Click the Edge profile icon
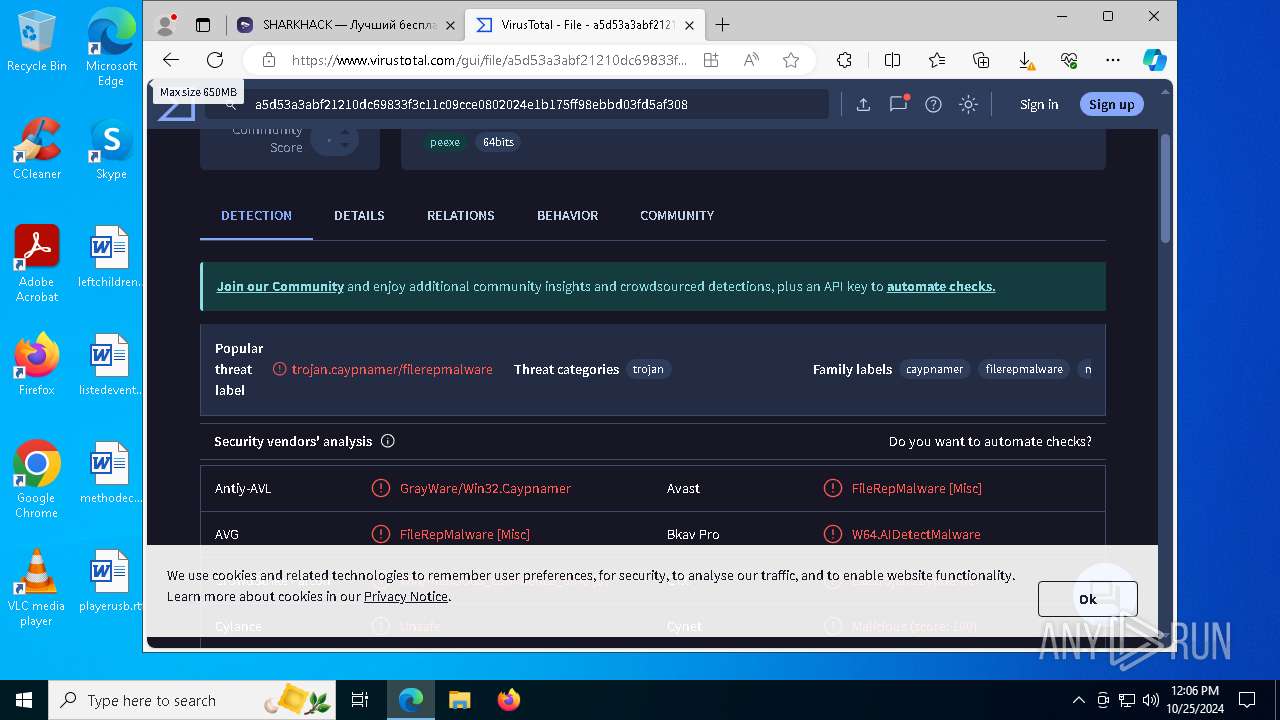Image resolution: width=1280 pixels, height=720 pixels. pyautogui.click(x=167, y=25)
